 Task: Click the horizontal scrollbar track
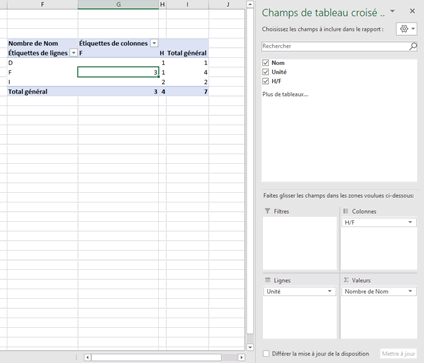(x=229, y=357)
